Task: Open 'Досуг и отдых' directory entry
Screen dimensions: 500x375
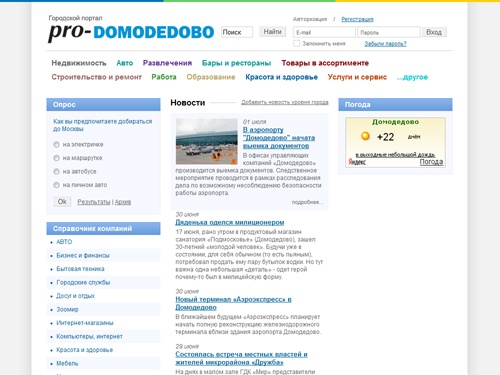Action: [76, 296]
